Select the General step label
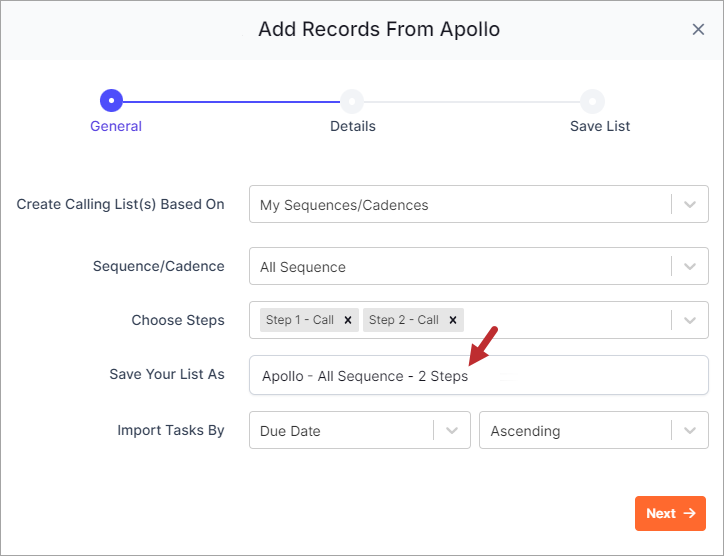724x556 pixels. (116, 126)
